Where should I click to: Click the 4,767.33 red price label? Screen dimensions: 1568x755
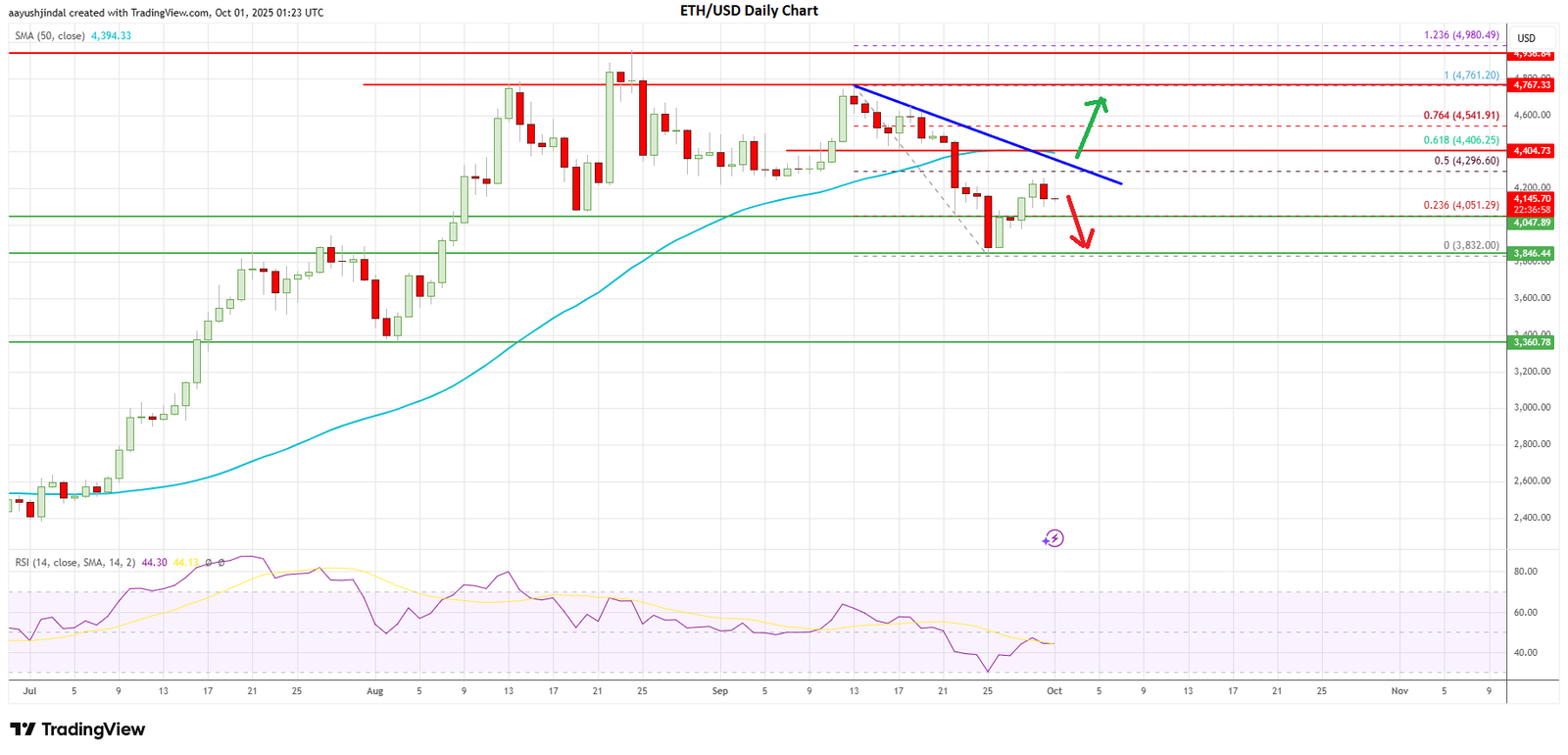click(1532, 85)
